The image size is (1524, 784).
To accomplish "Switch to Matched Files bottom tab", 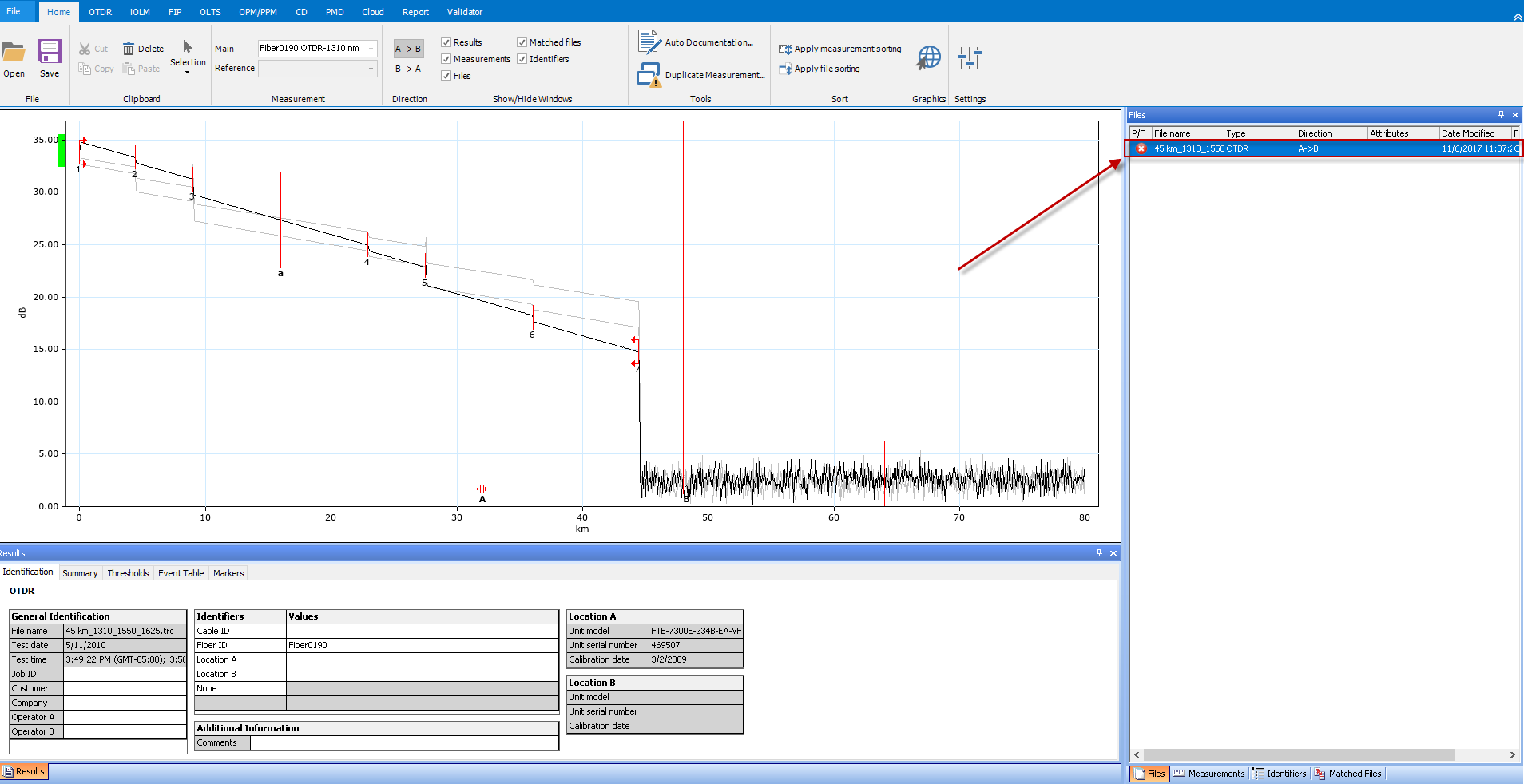I will click(x=1348, y=774).
